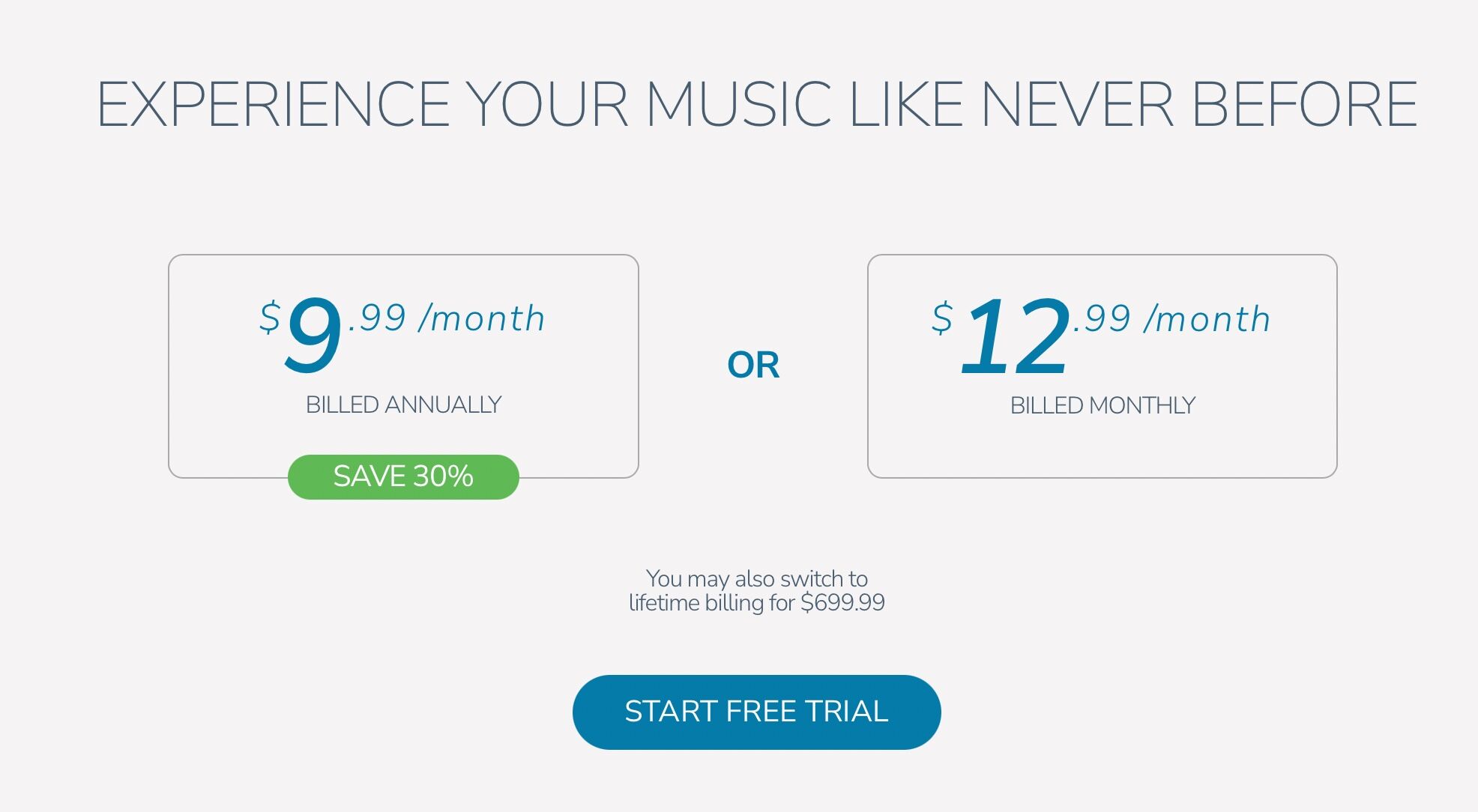Screen dimensions: 1478x812
Task: Click the 'Billed Monthly' label
Action: 1102,406
